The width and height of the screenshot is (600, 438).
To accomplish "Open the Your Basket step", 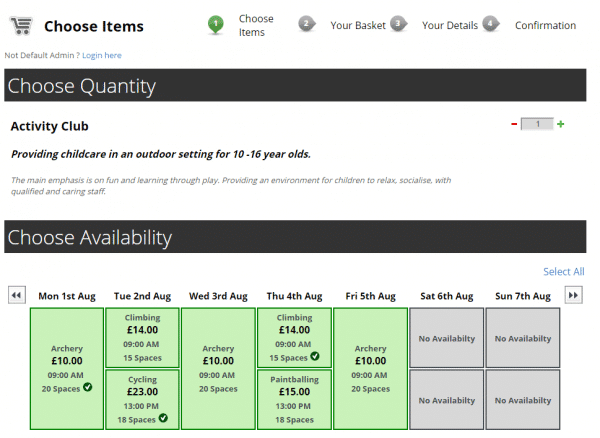I will click(x=358, y=25).
